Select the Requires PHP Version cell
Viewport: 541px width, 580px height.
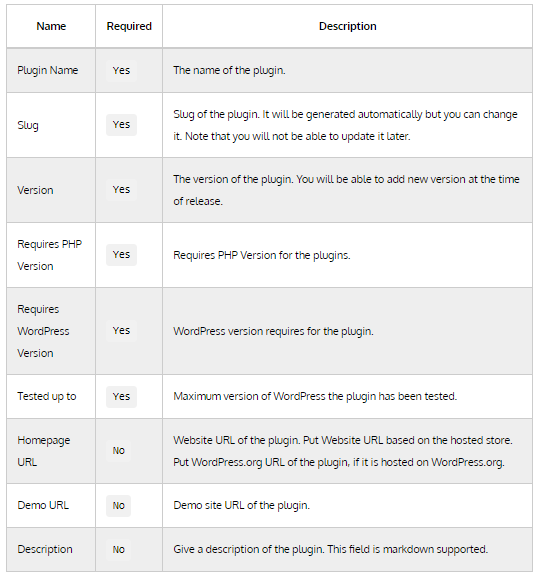(51, 255)
